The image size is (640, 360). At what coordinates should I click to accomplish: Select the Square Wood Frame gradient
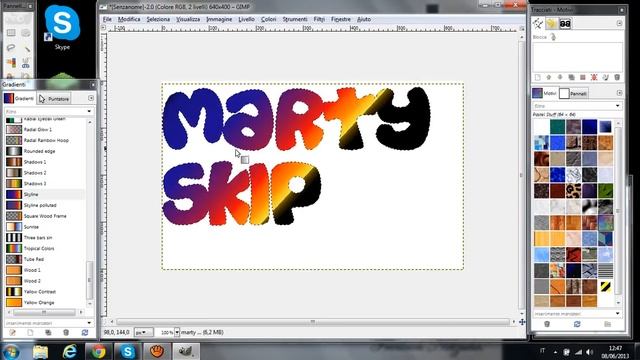click(45, 216)
